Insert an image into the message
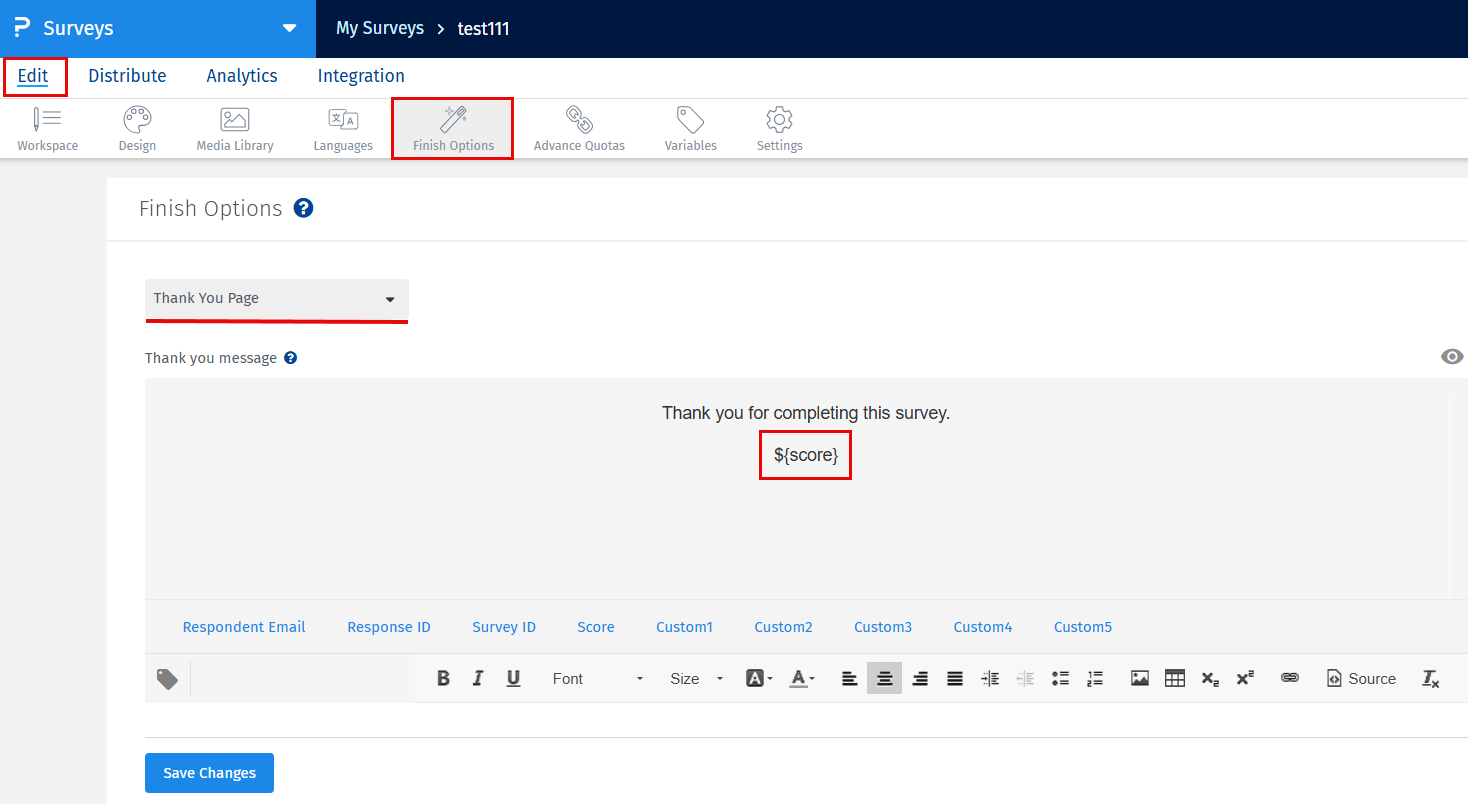 1140,678
